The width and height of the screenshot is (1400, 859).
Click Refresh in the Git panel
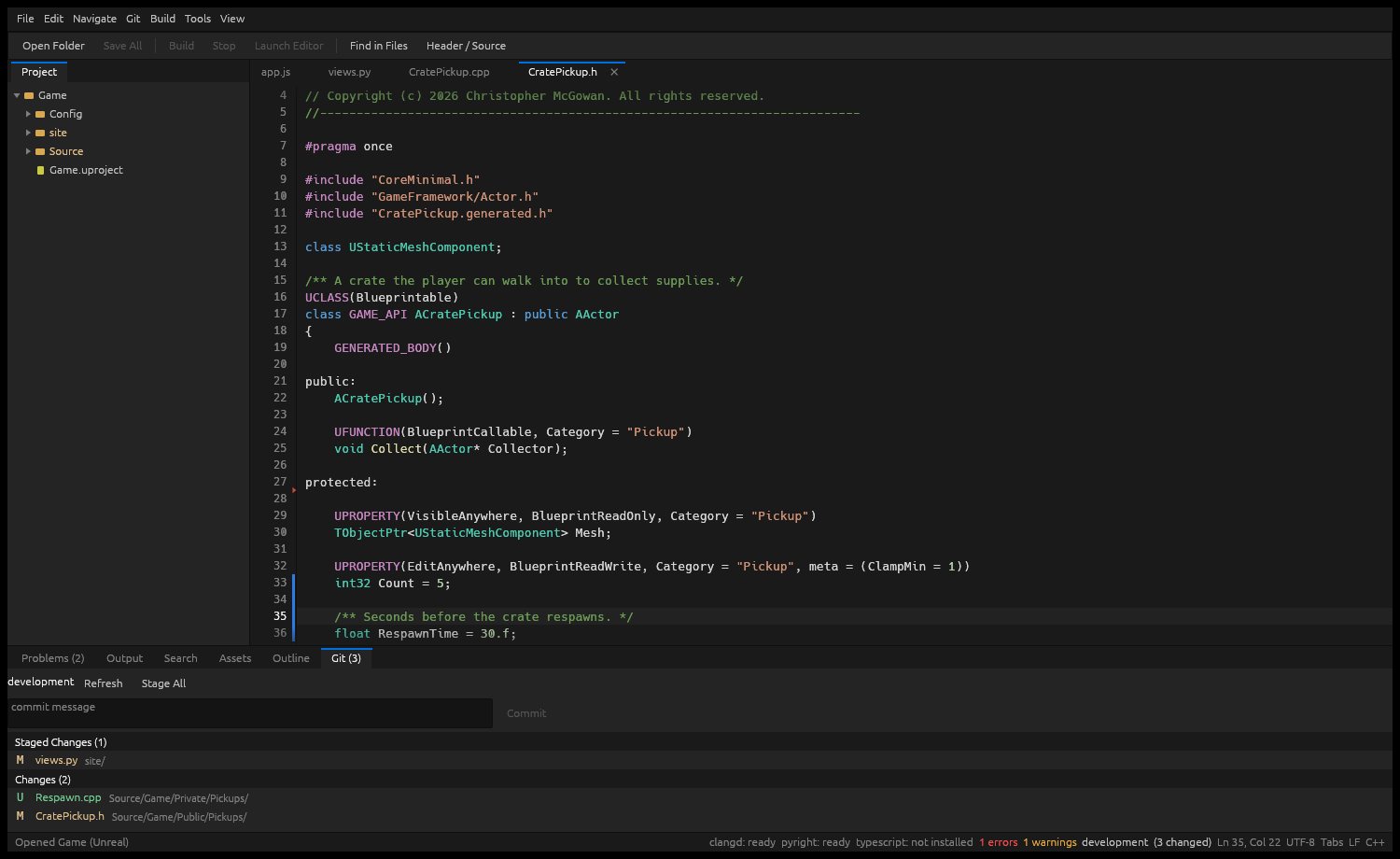tap(104, 683)
